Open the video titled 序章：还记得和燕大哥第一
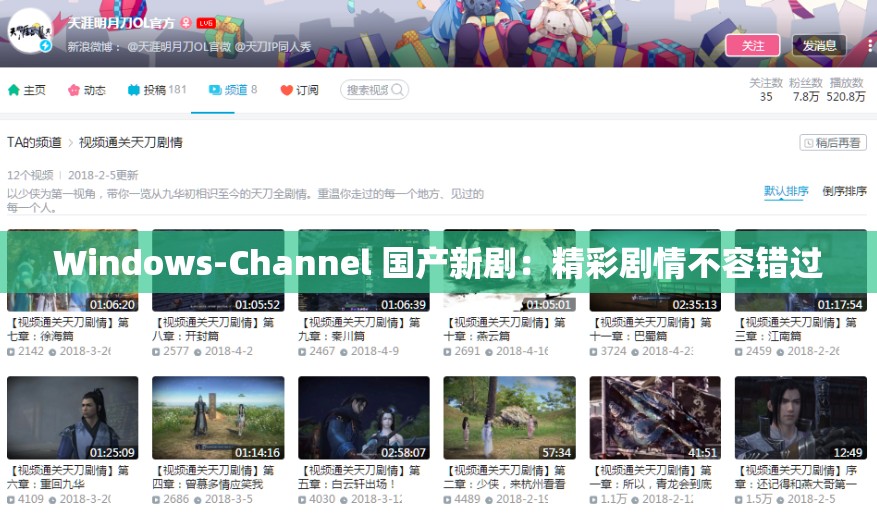 tap(796, 477)
